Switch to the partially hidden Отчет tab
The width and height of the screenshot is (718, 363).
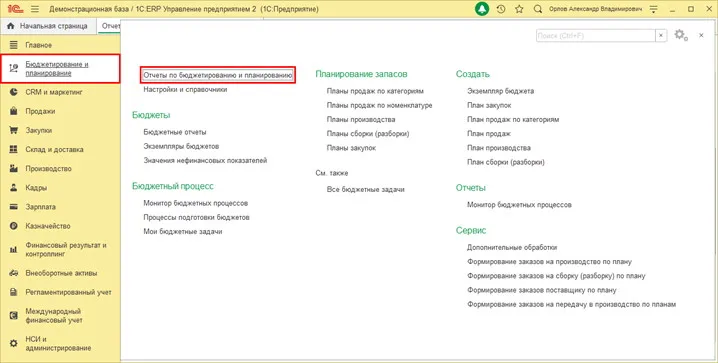[110, 26]
